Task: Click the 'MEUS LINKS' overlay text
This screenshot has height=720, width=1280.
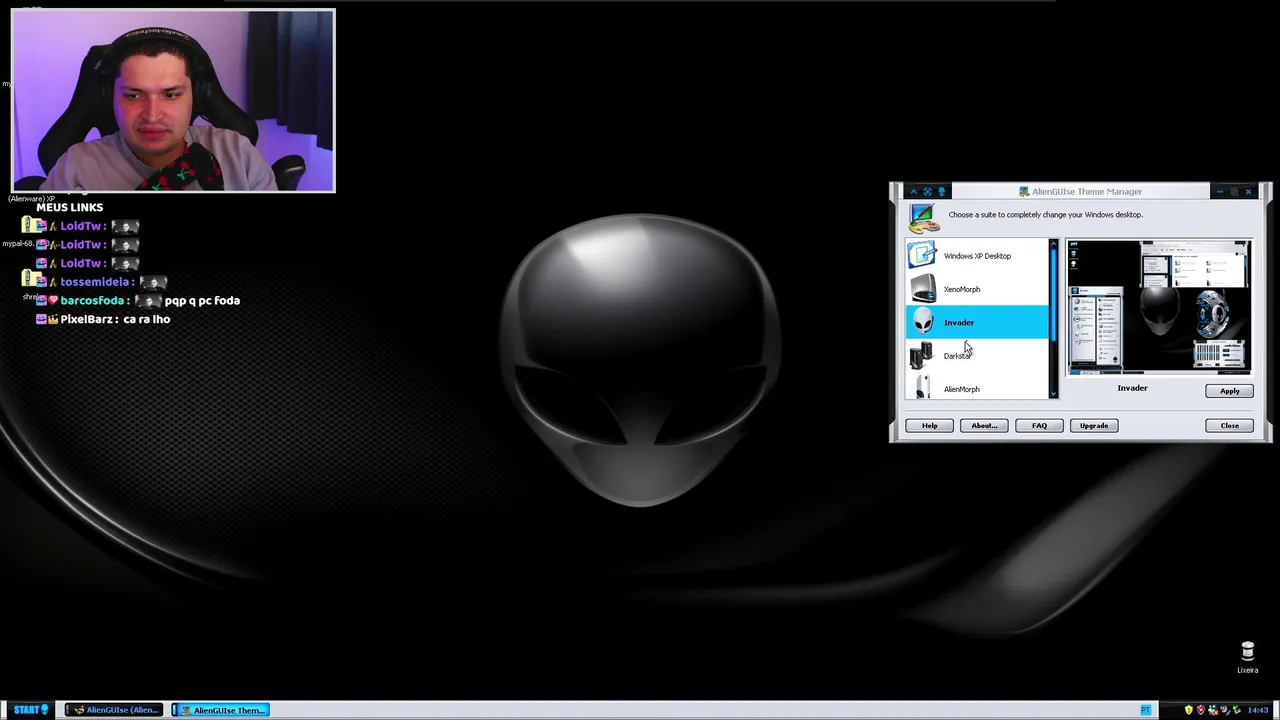Action: tap(69, 207)
